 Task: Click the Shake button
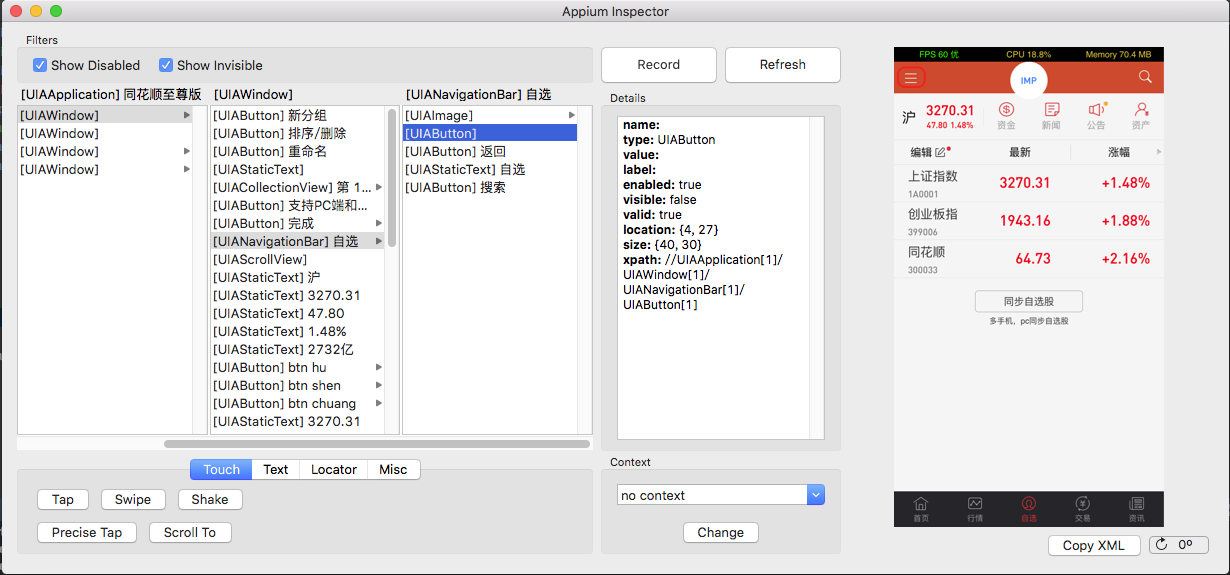pyautogui.click(x=210, y=499)
